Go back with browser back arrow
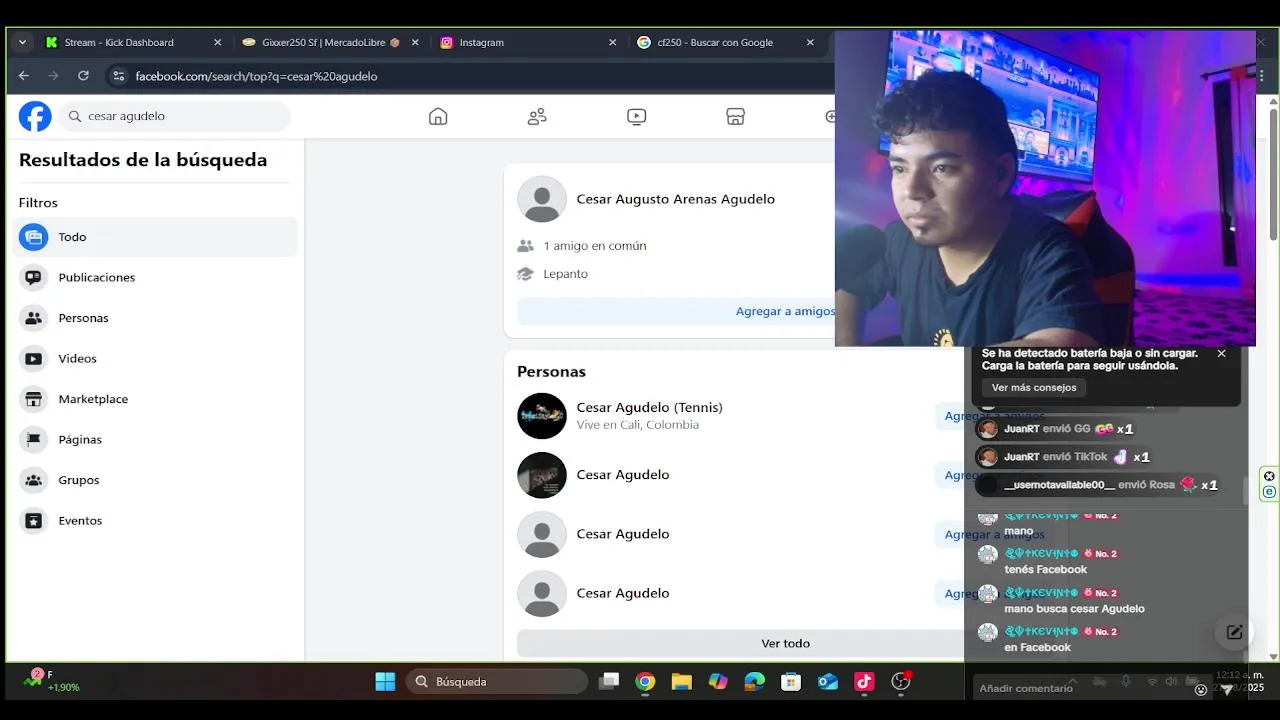This screenshot has height=720, width=1280. click(x=24, y=76)
